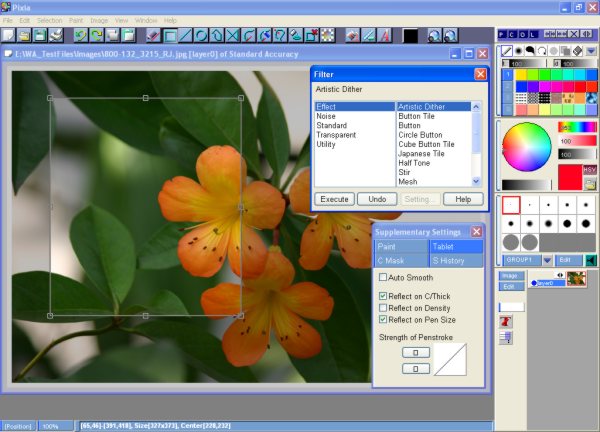Screen dimensions: 600x432
Task: Click the red T text icon
Action: coord(507,321)
